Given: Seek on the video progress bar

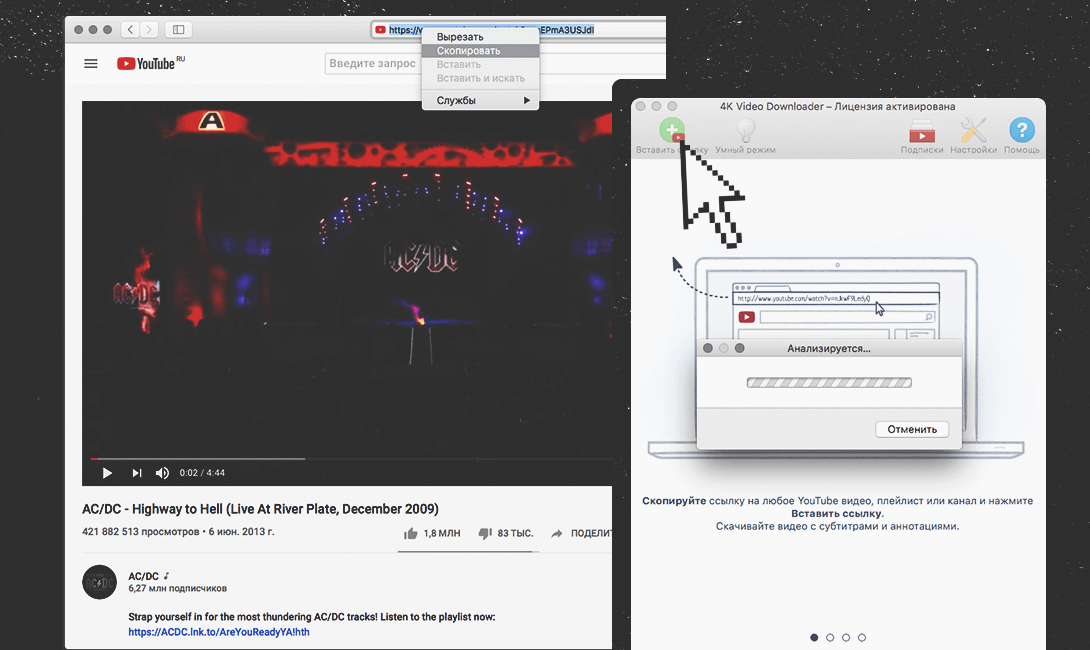Looking at the screenshot, I should [350, 459].
